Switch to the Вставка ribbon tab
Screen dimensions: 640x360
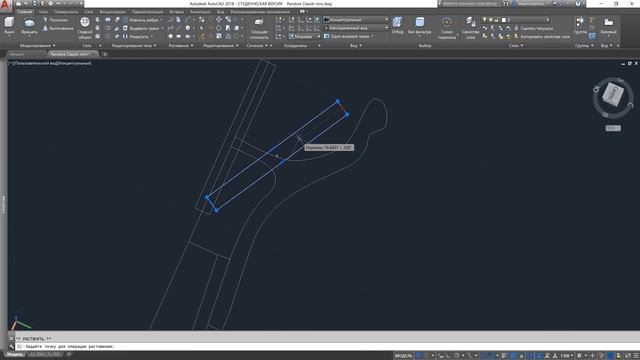pyautogui.click(x=176, y=12)
